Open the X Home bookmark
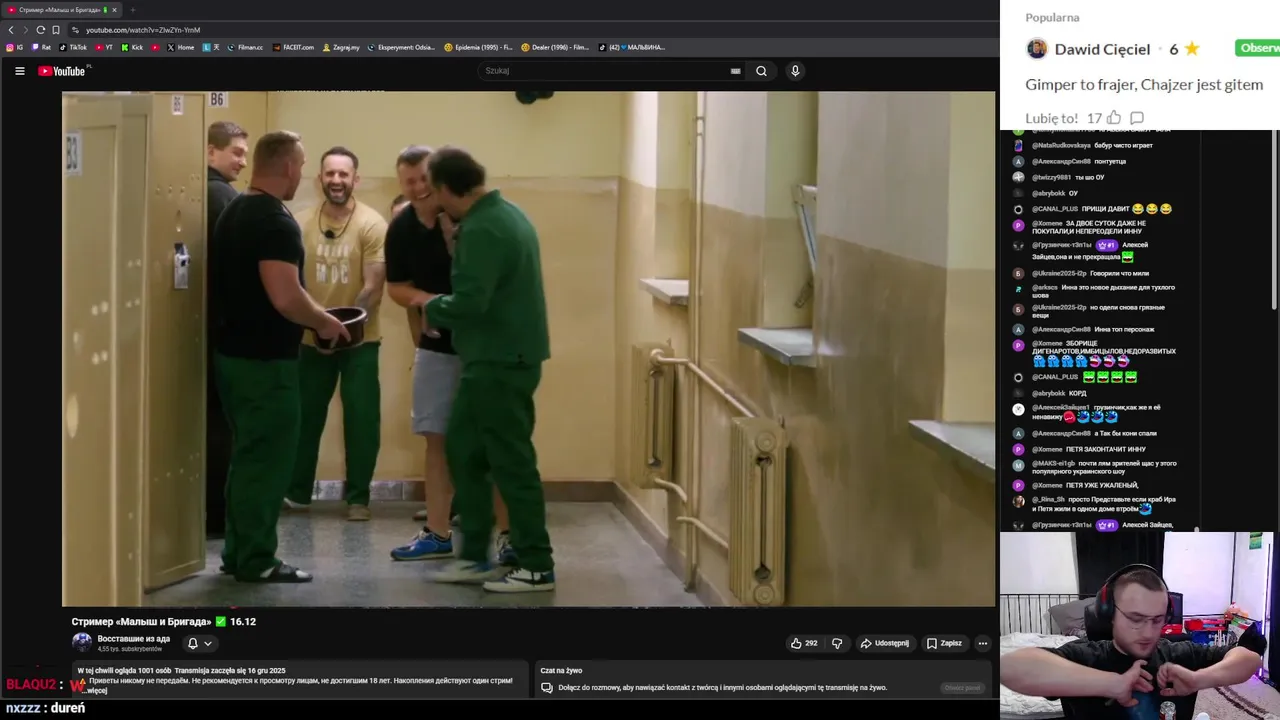 click(x=181, y=47)
